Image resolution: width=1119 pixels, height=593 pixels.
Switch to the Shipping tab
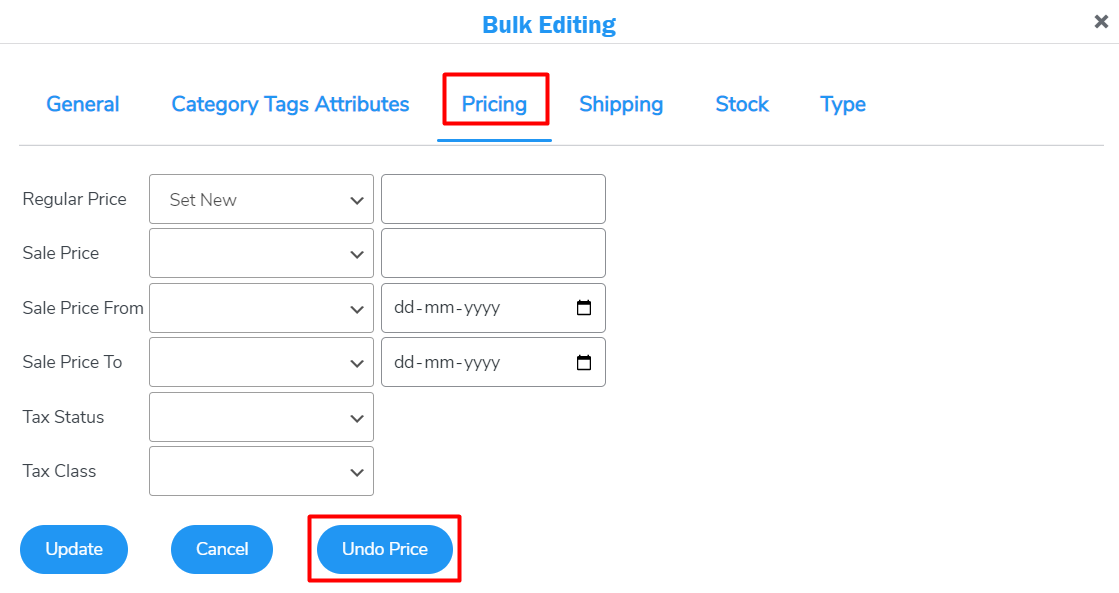pyautogui.click(x=621, y=104)
